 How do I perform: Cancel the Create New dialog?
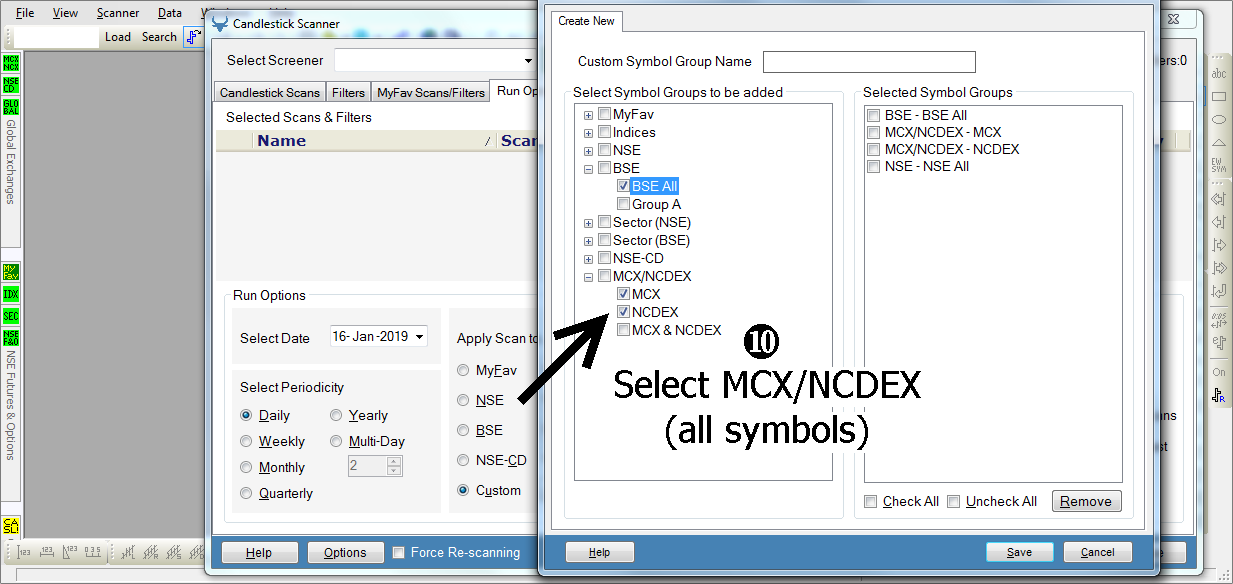1098,552
